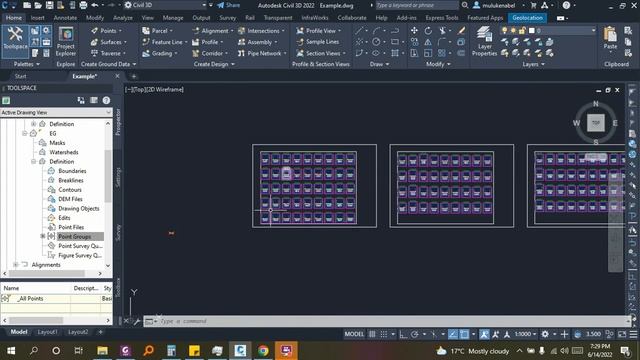Click the Sample Lines button
640x360 pixels.
point(318,42)
